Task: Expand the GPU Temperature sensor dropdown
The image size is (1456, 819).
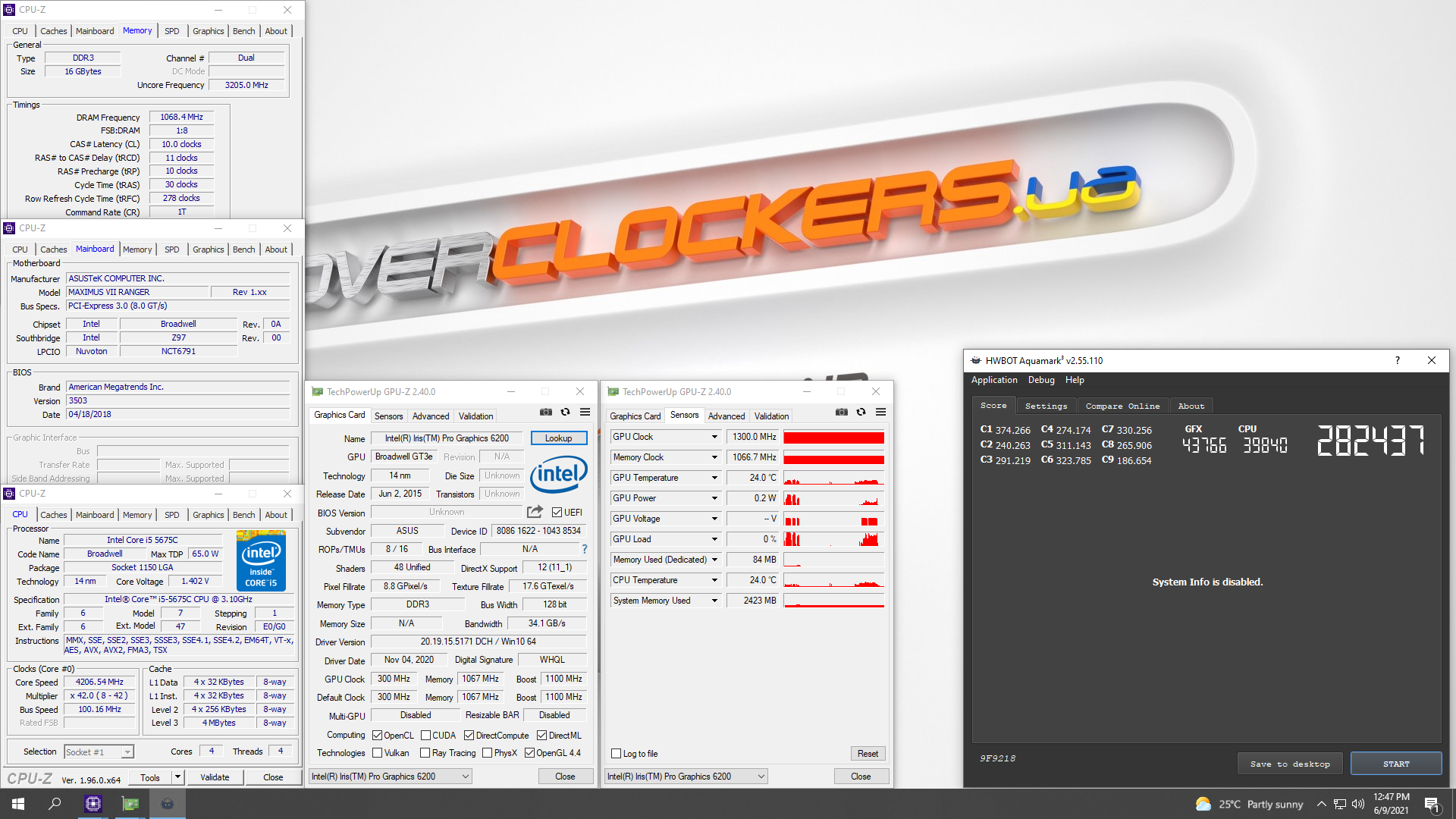Action: 714,478
